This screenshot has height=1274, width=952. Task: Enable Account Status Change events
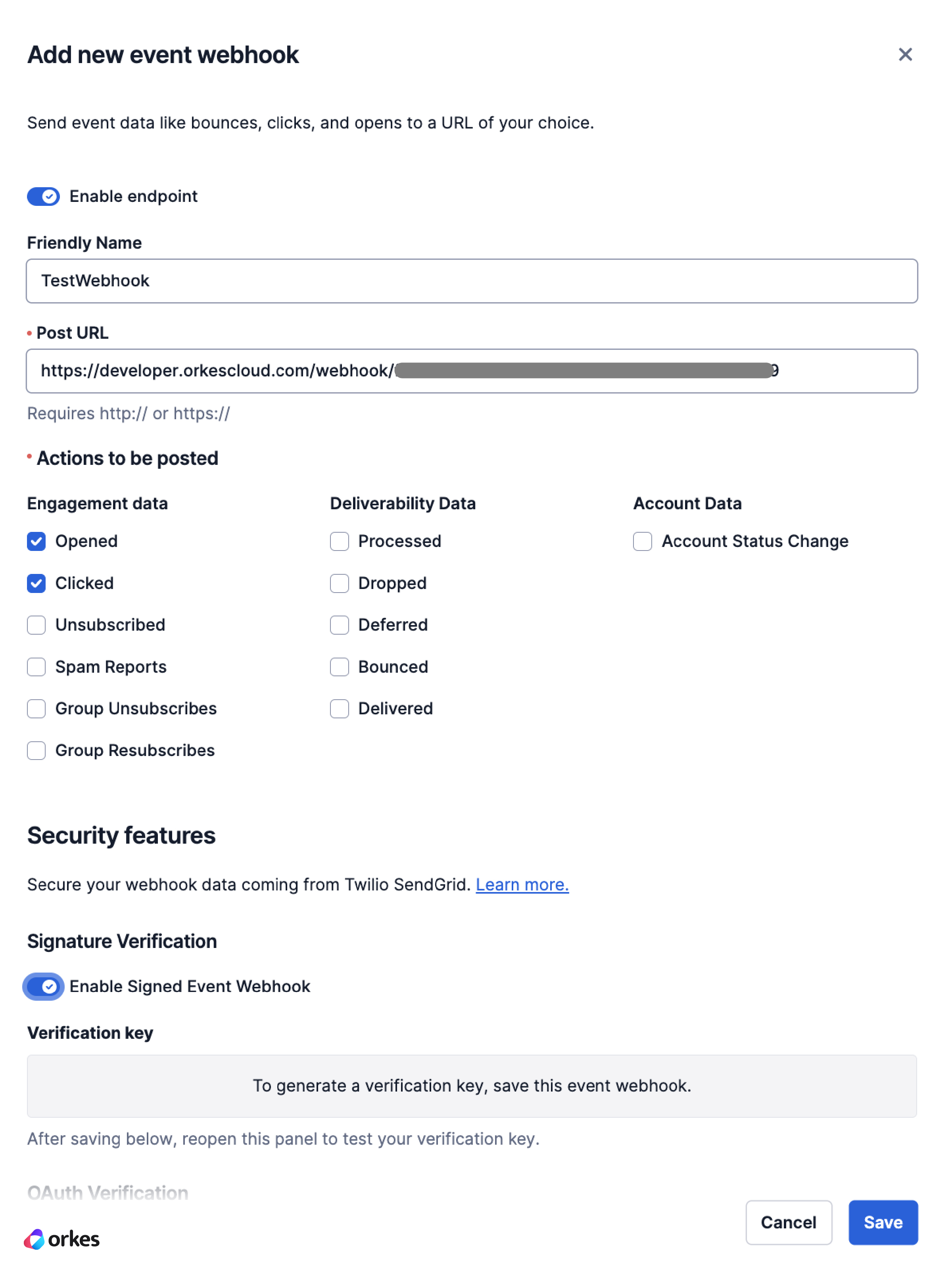click(642, 541)
